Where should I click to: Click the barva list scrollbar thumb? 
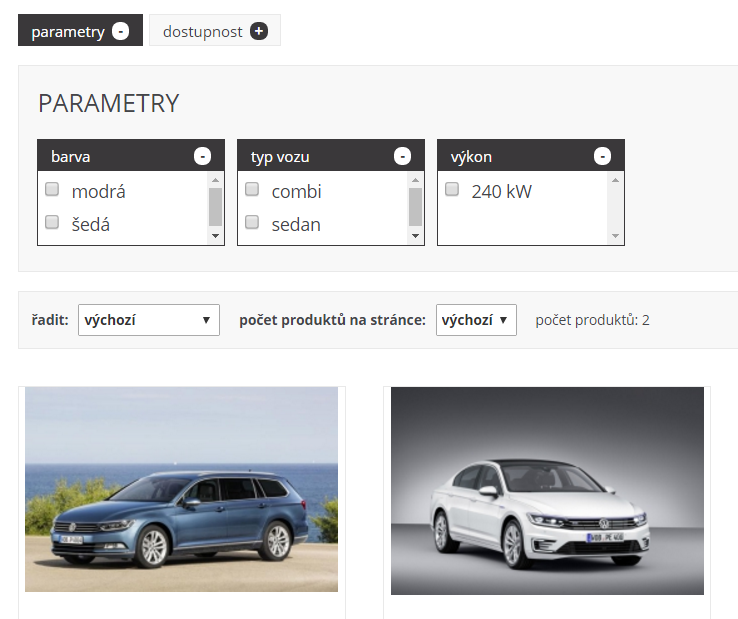coord(215,207)
